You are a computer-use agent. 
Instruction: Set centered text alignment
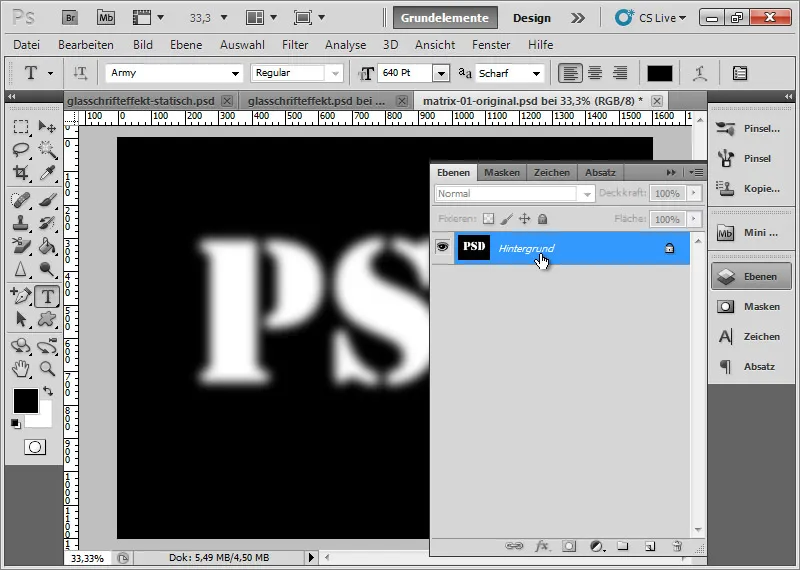pos(595,73)
